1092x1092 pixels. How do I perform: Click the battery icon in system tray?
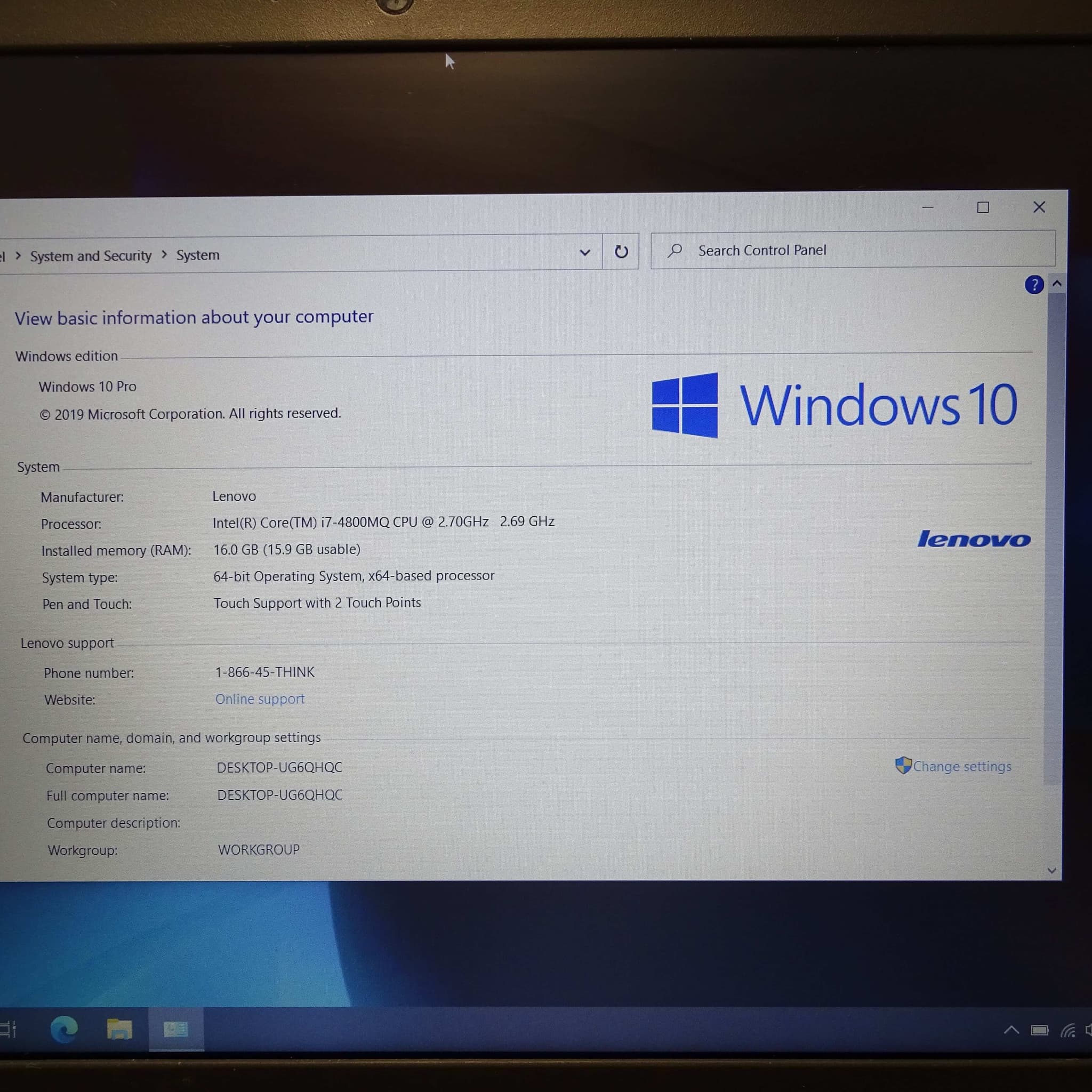click(1039, 1030)
